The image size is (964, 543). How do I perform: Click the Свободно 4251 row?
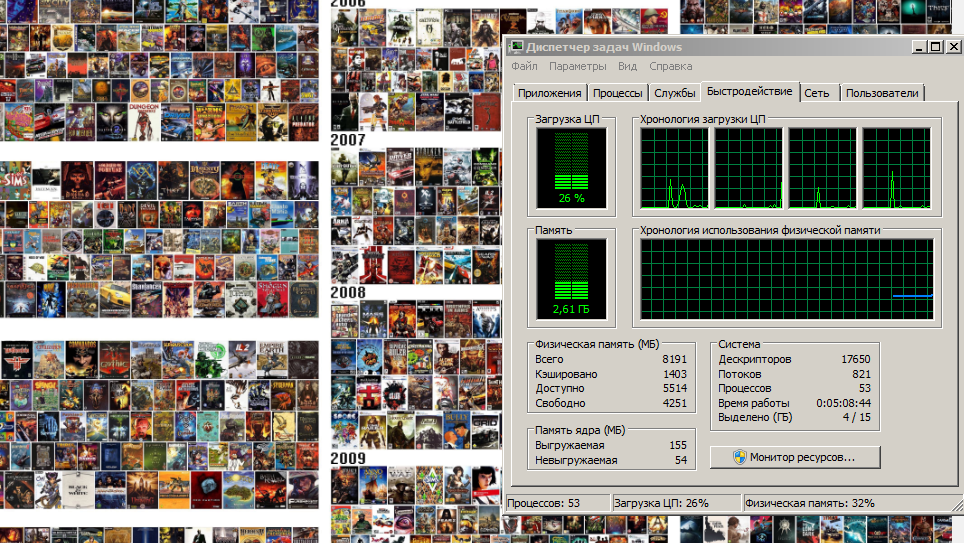click(x=610, y=403)
